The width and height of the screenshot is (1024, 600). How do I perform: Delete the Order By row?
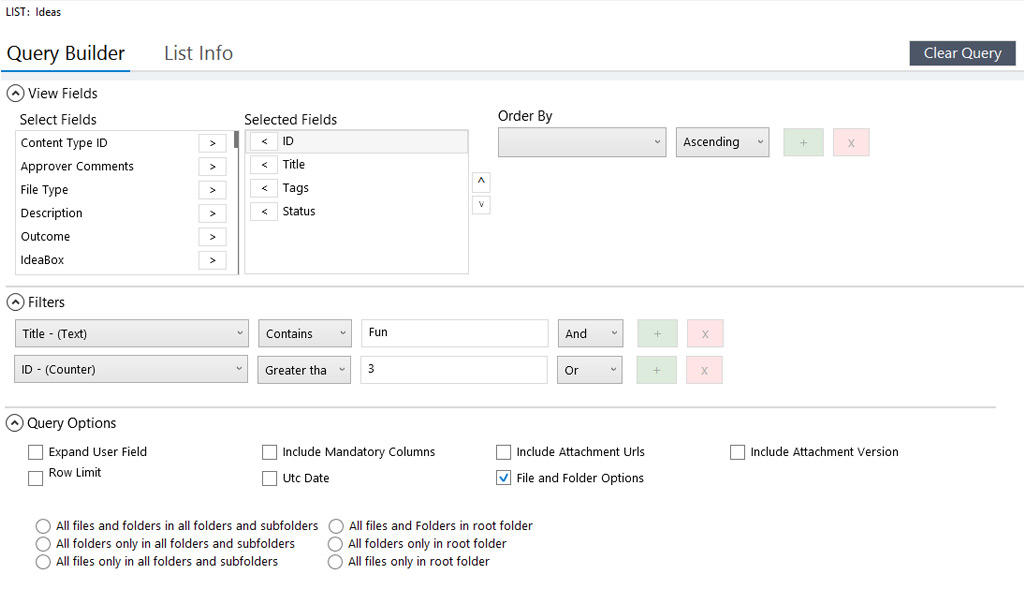tap(851, 142)
